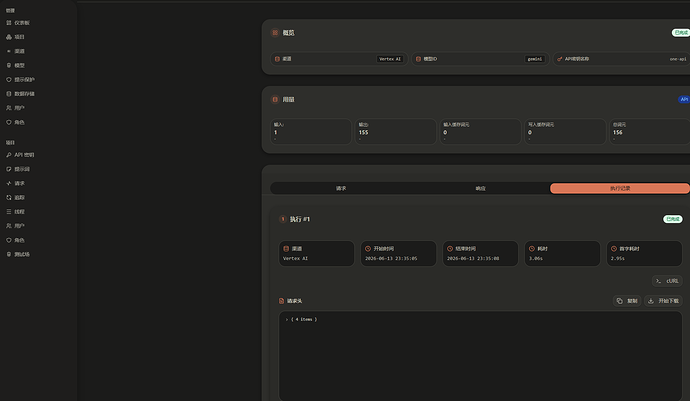Open 数据存储 data storage in sidebar
Viewport: 690px width, 401px height.
coord(20,94)
